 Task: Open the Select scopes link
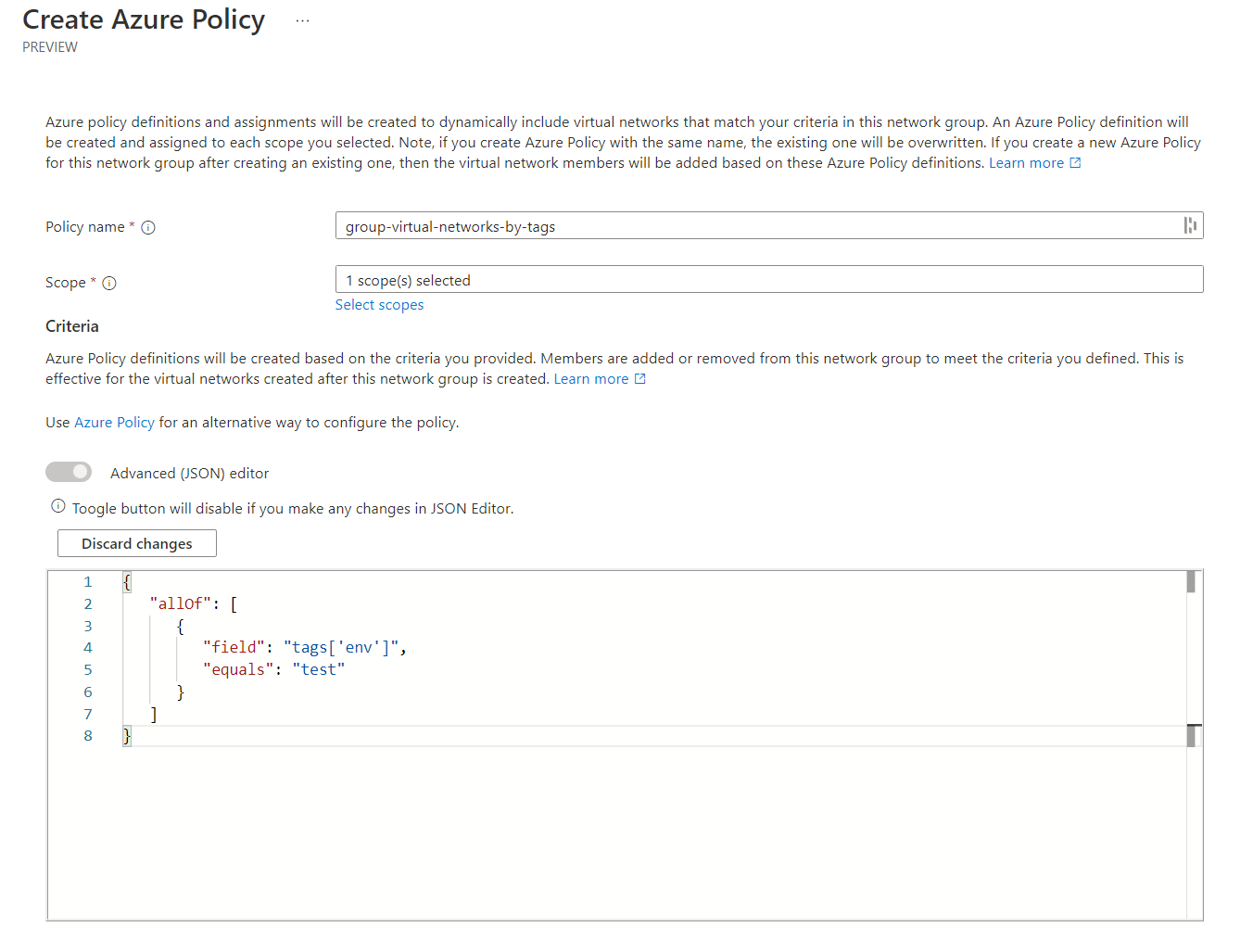coord(379,305)
